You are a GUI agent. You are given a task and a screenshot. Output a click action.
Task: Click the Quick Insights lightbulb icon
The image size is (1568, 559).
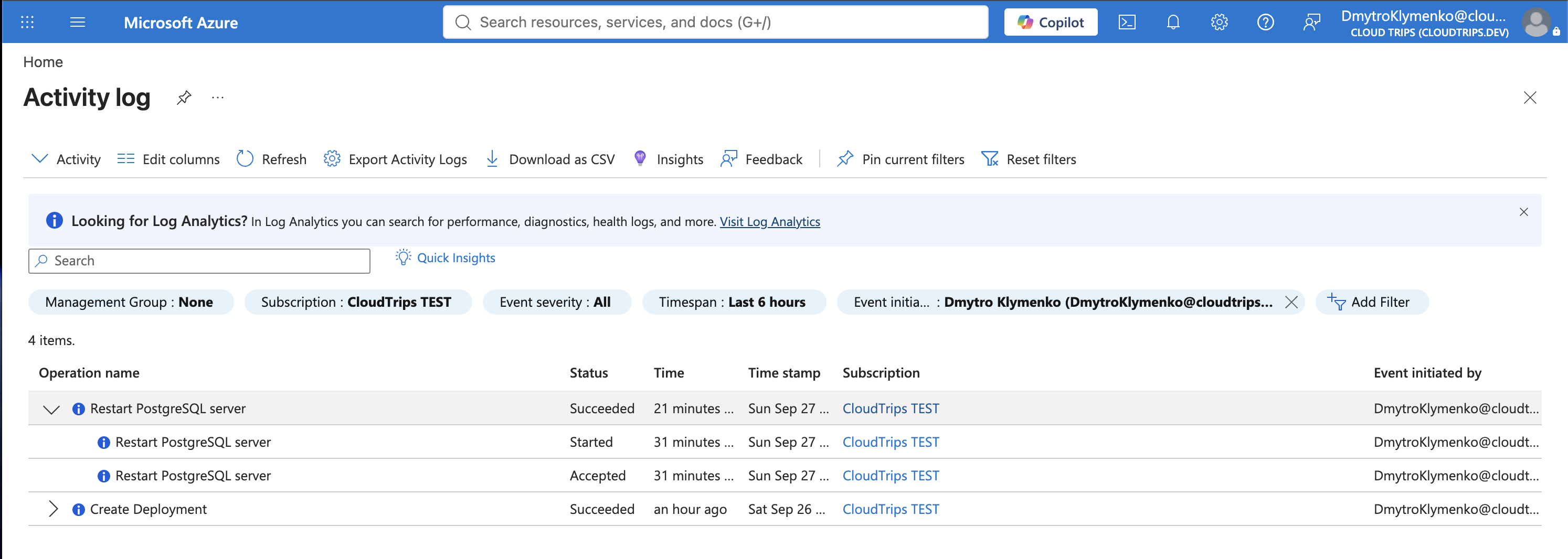403,257
